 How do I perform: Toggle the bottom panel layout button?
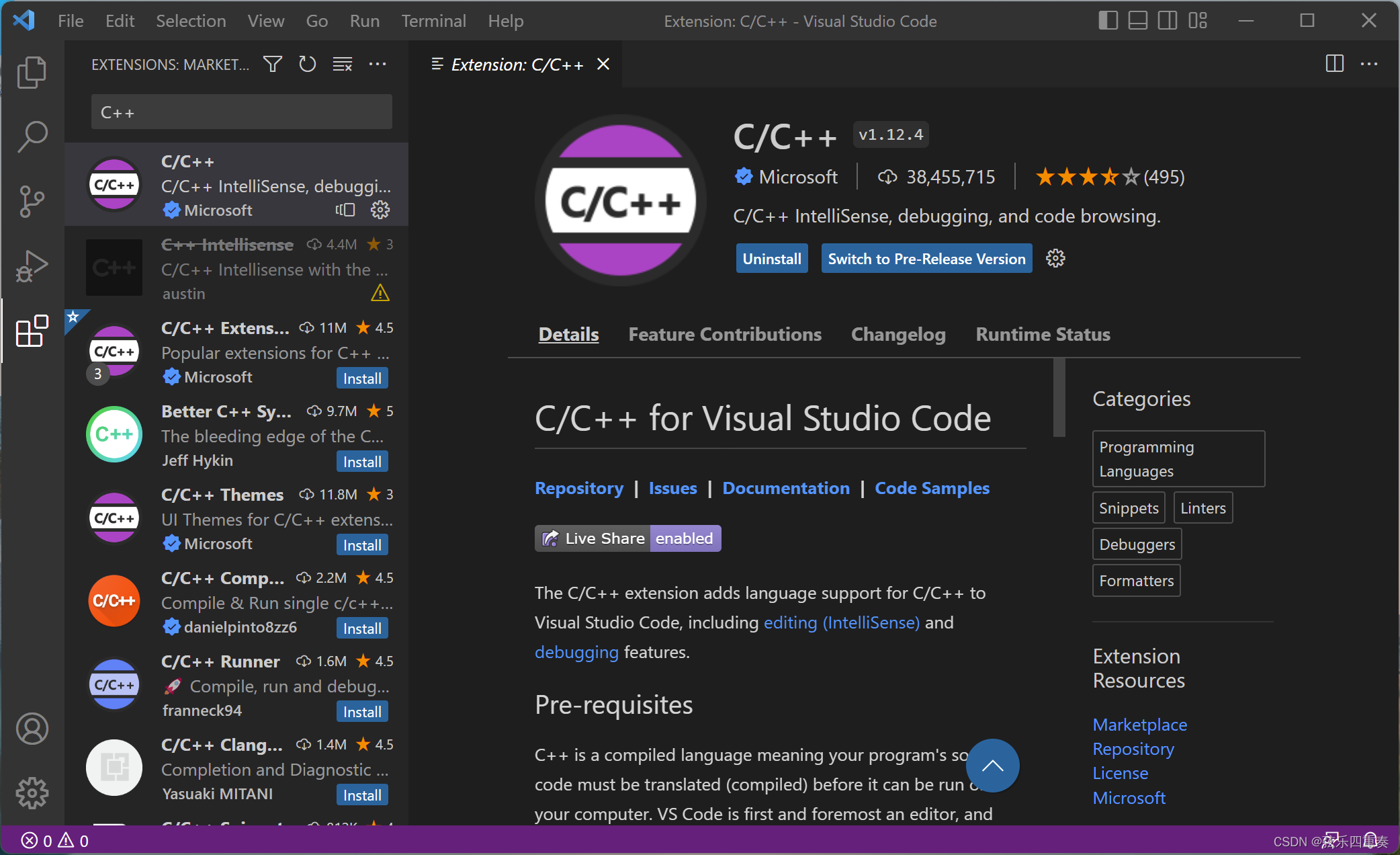coord(1137,21)
